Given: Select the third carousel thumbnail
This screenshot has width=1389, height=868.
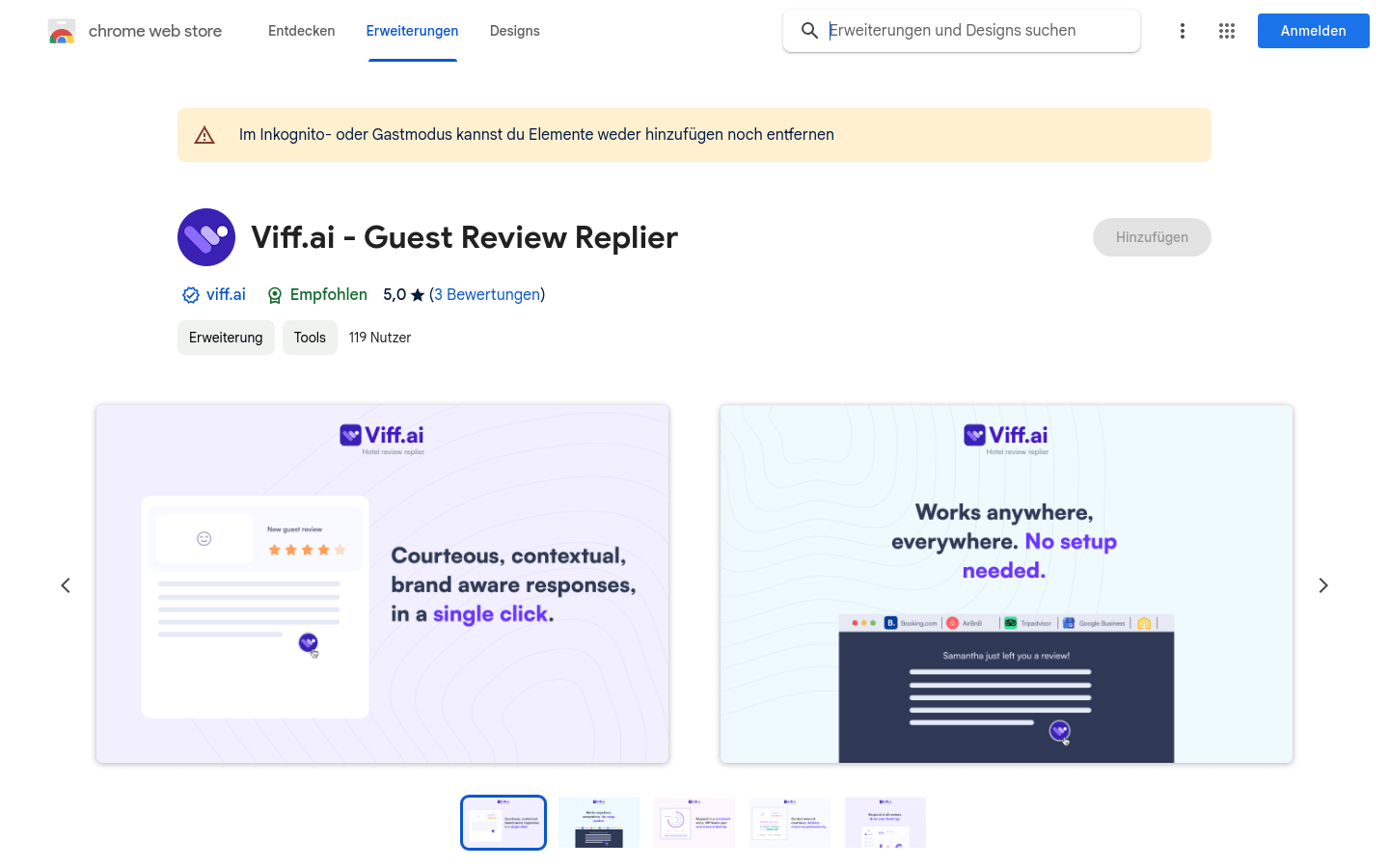Looking at the screenshot, I should 694,823.
